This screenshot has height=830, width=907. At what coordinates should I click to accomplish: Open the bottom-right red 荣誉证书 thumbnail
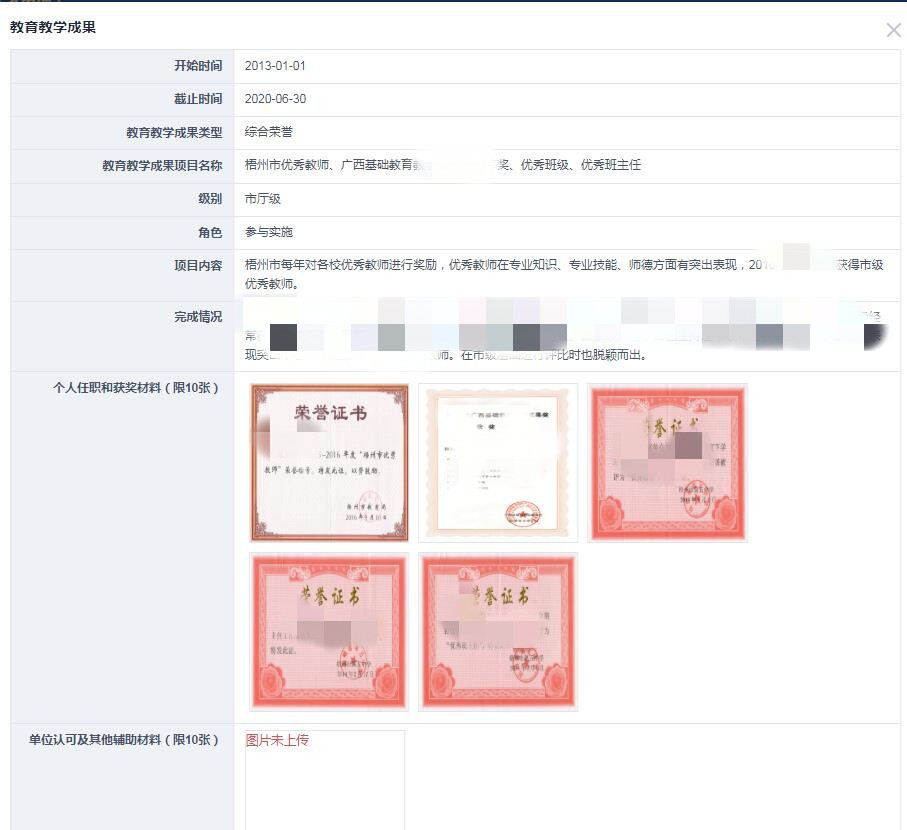pyautogui.click(x=498, y=632)
